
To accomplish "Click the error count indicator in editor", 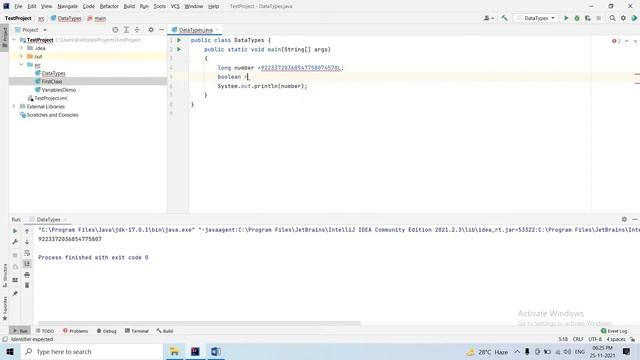I will coord(616,41).
